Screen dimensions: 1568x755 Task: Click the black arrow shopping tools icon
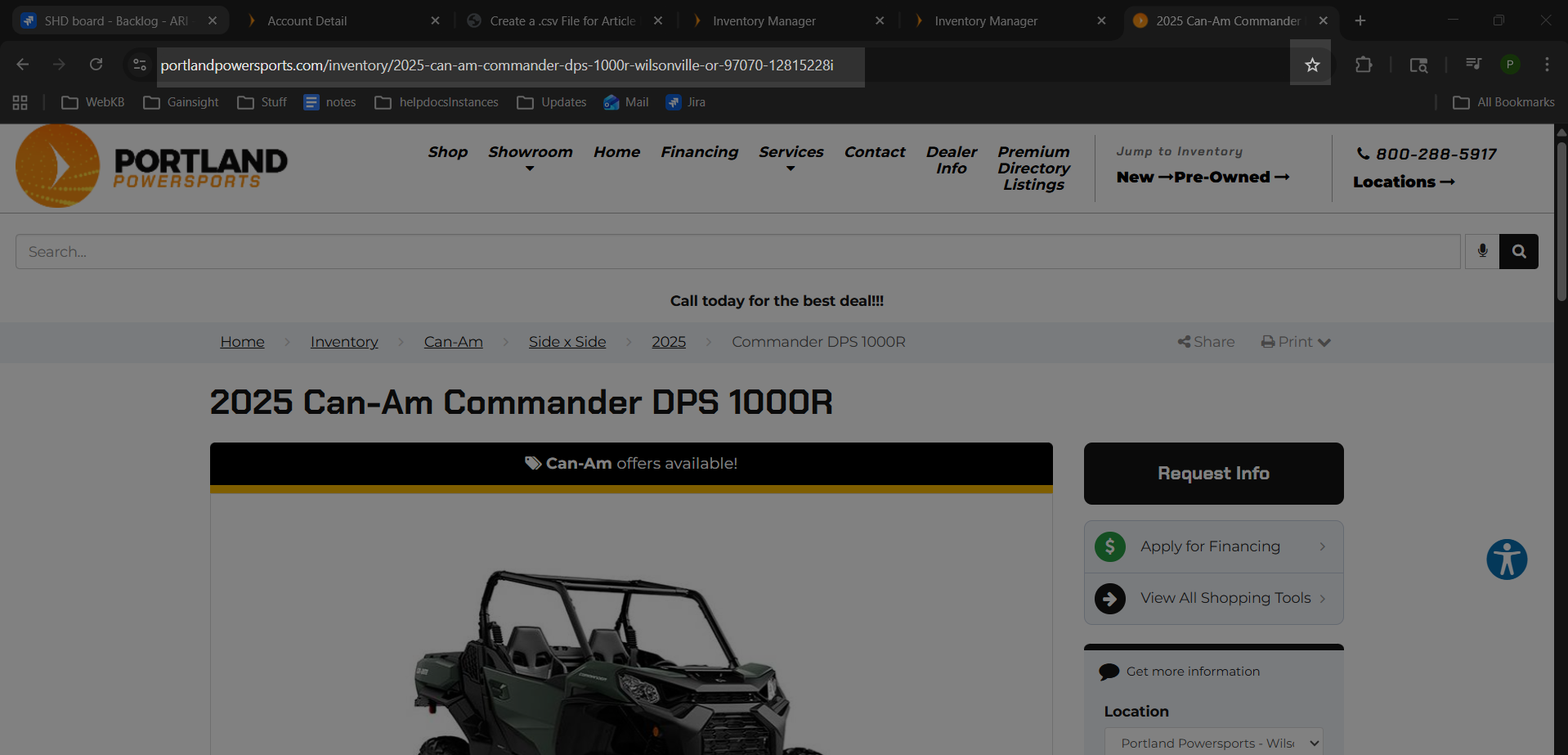(1110, 599)
